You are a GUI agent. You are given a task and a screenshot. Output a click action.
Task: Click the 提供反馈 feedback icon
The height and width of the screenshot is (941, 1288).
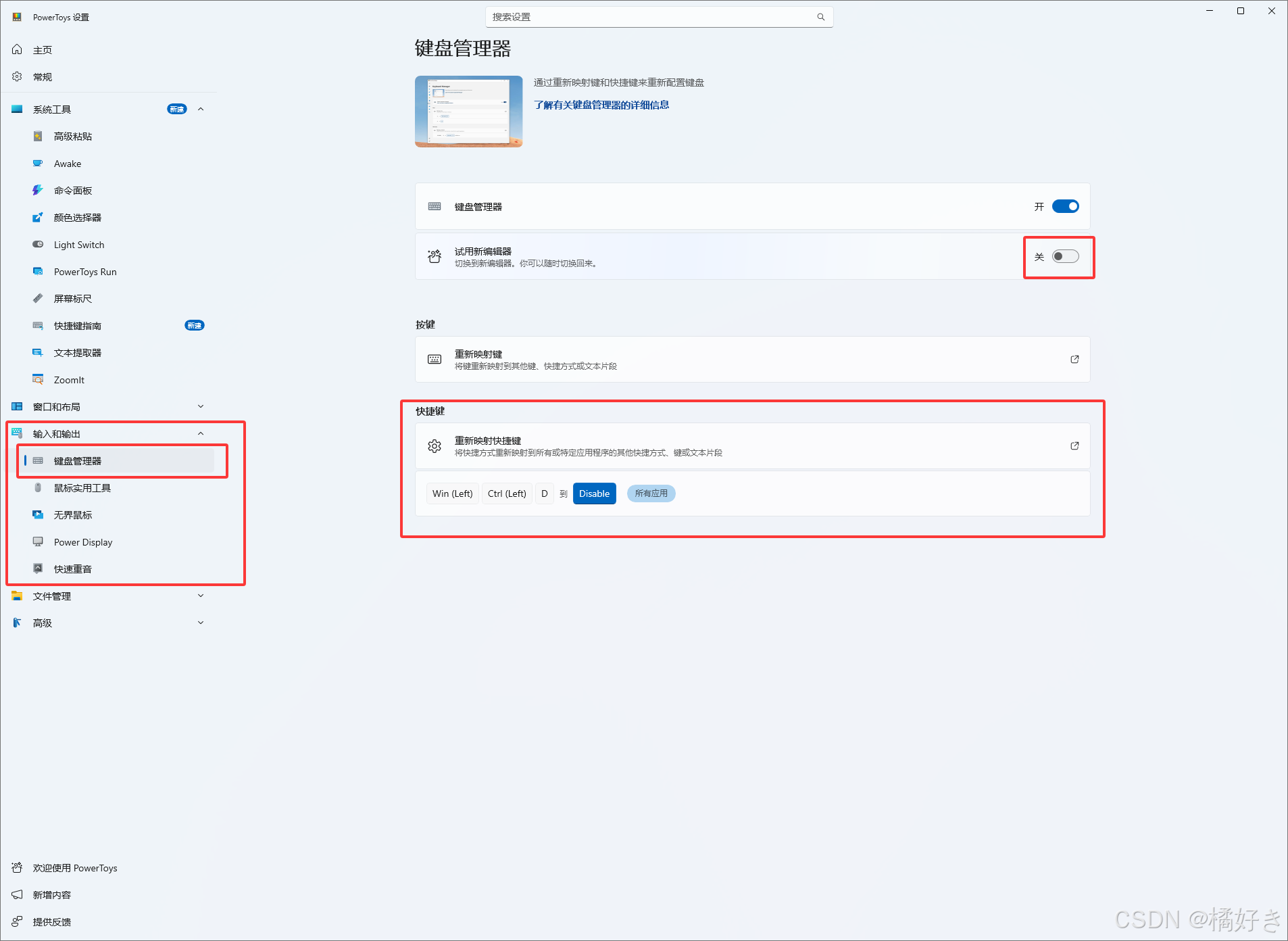tap(17, 921)
